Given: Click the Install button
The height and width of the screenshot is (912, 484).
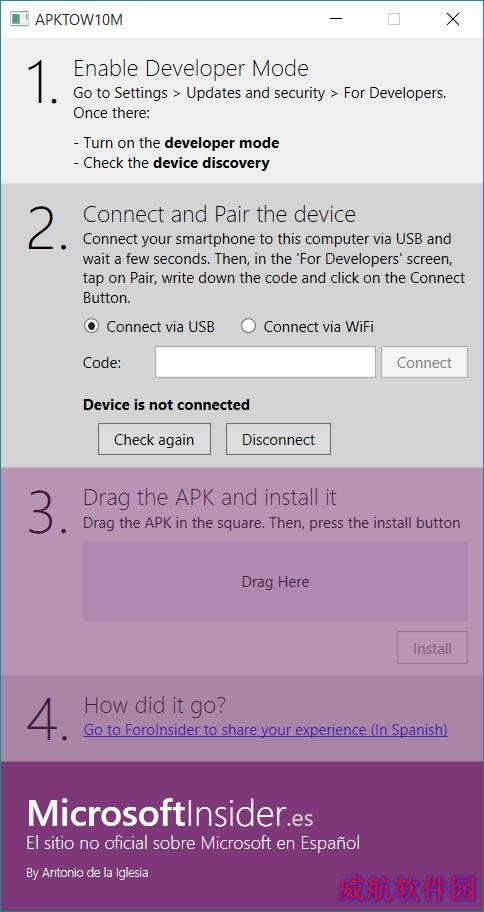Looking at the screenshot, I should (x=432, y=648).
